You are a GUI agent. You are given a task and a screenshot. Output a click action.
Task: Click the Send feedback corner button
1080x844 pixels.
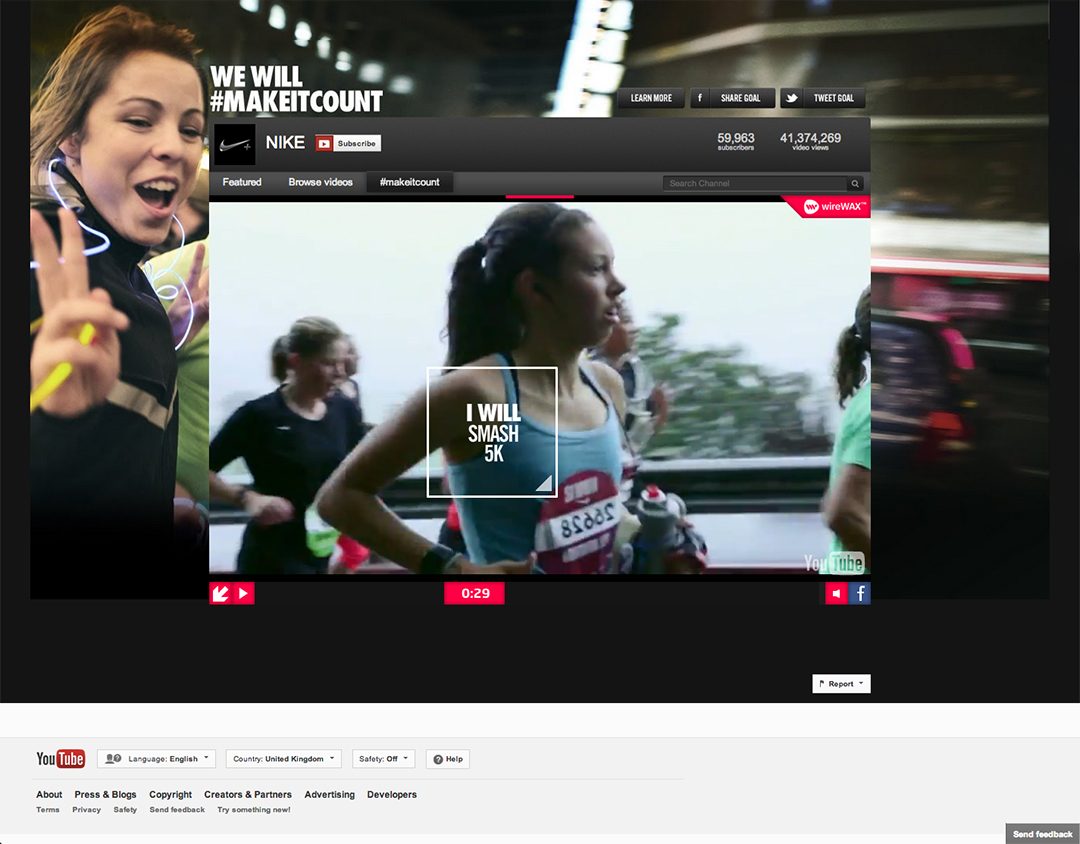pyautogui.click(x=1042, y=834)
